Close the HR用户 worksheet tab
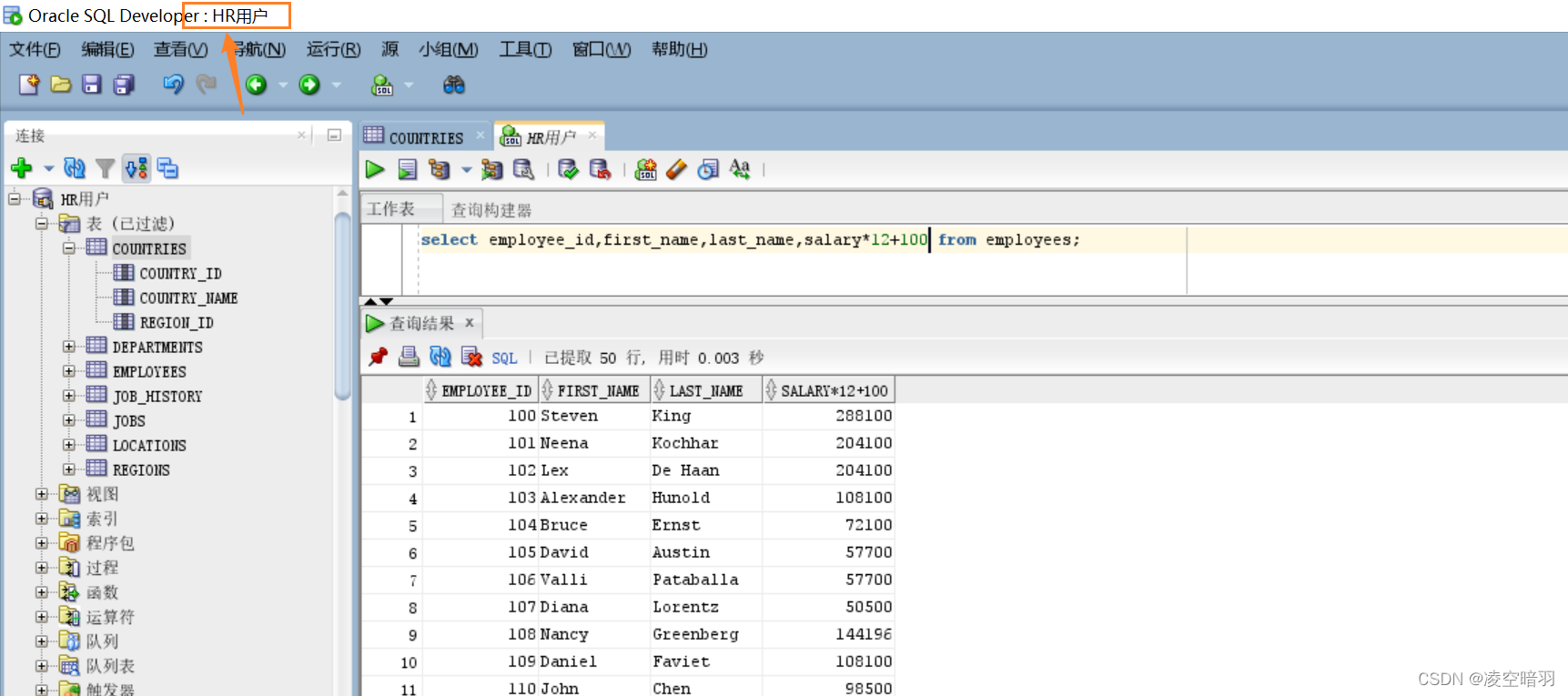1568x696 pixels. (x=592, y=136)
